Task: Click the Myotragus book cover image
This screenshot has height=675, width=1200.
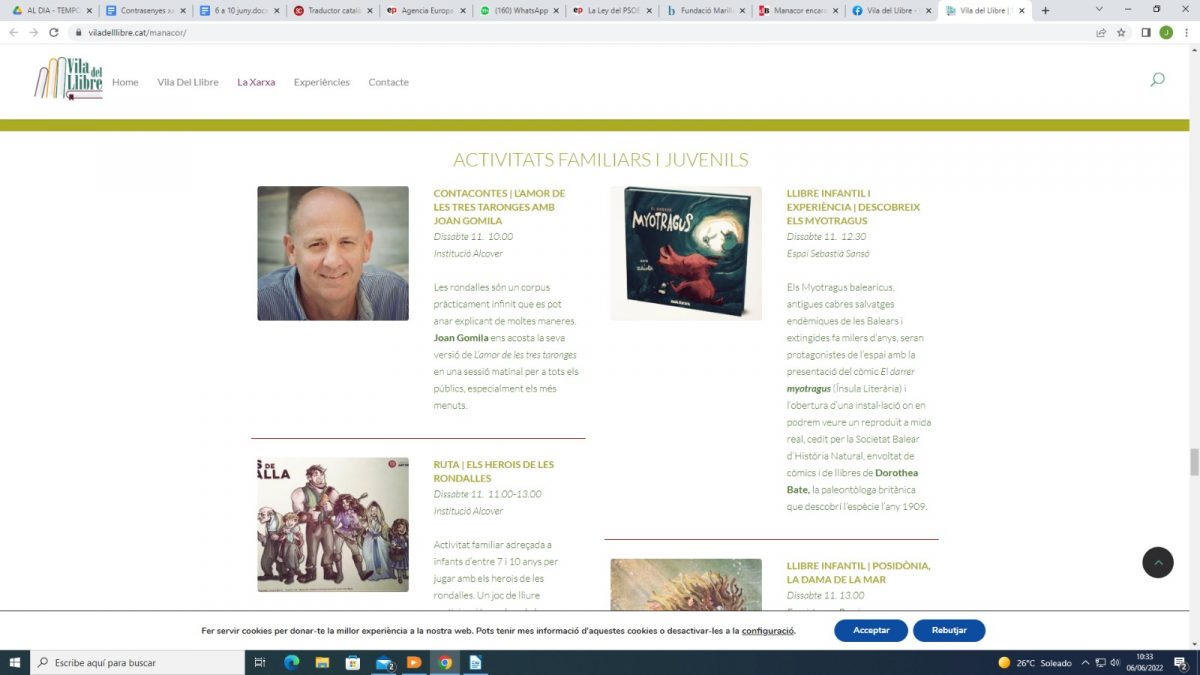Action: 686,253
